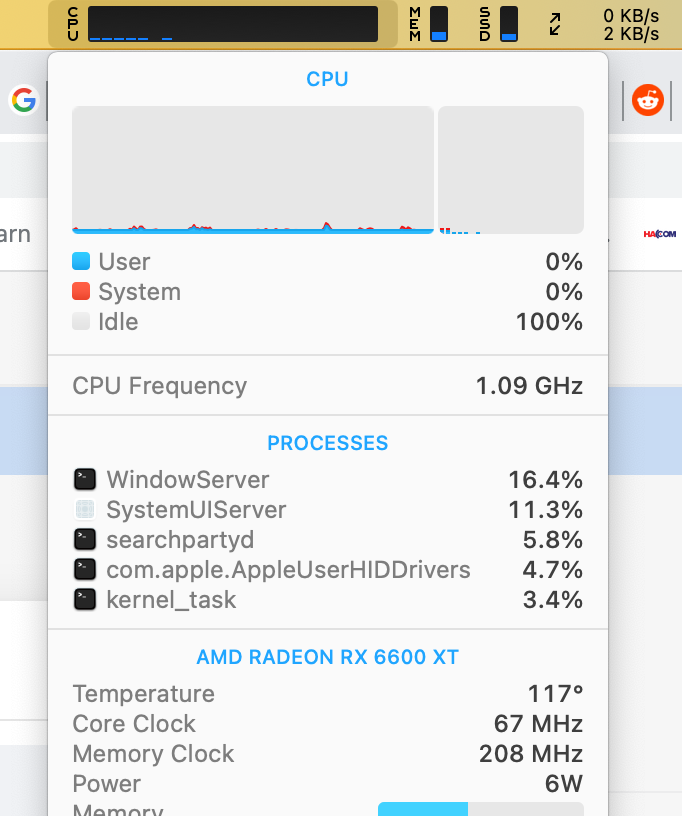This screenshot has width=682, height=816.
Task: Click the network speed readout in the menu bar
Action: tap(630, 23)
